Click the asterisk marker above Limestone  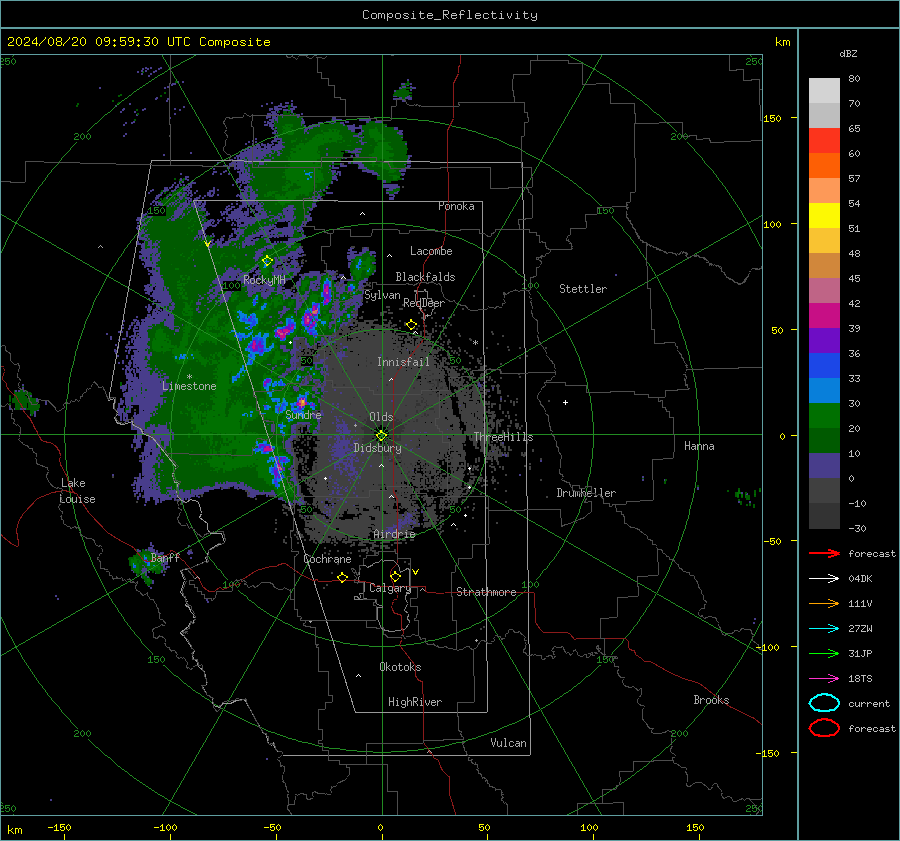[x=189, y=377]
